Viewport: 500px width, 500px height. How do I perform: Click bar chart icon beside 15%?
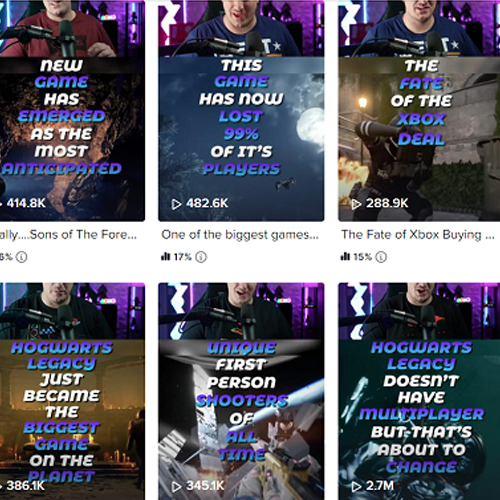click(x=345, y=257)
